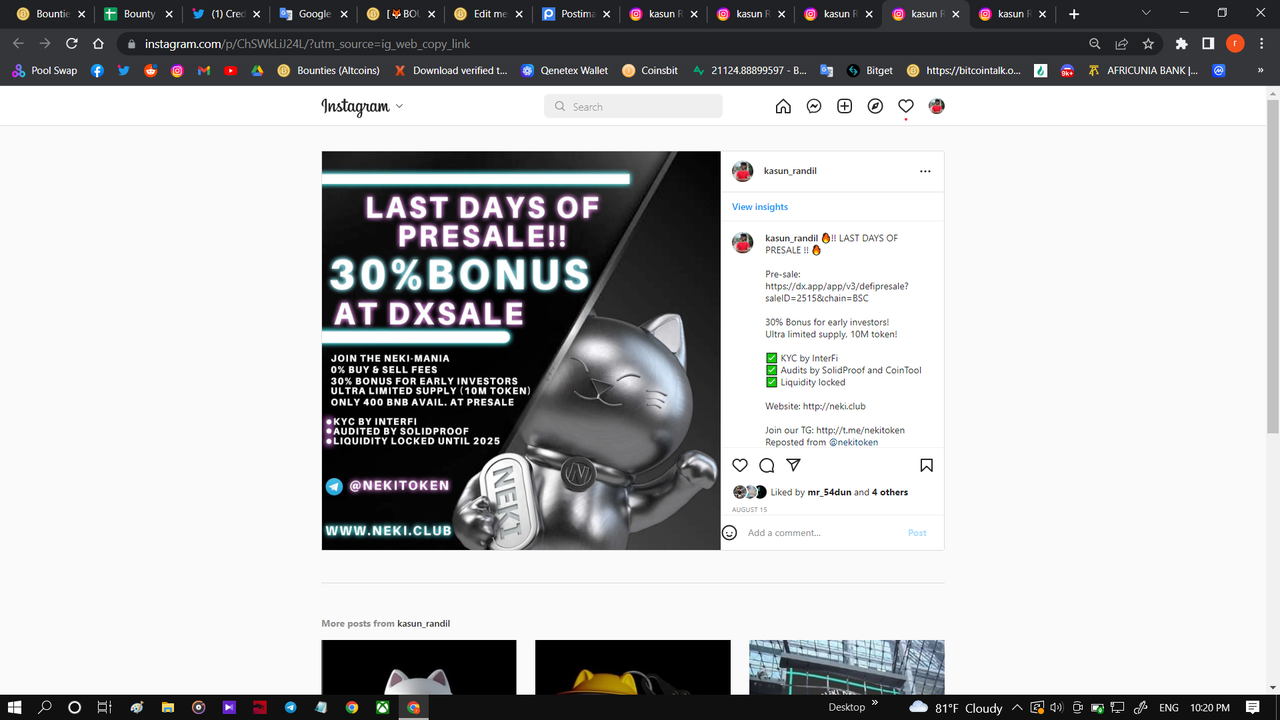The image size is (1280, 720).
Task: Share the post via the paper plane icon
Action: [x=793, y=464]
